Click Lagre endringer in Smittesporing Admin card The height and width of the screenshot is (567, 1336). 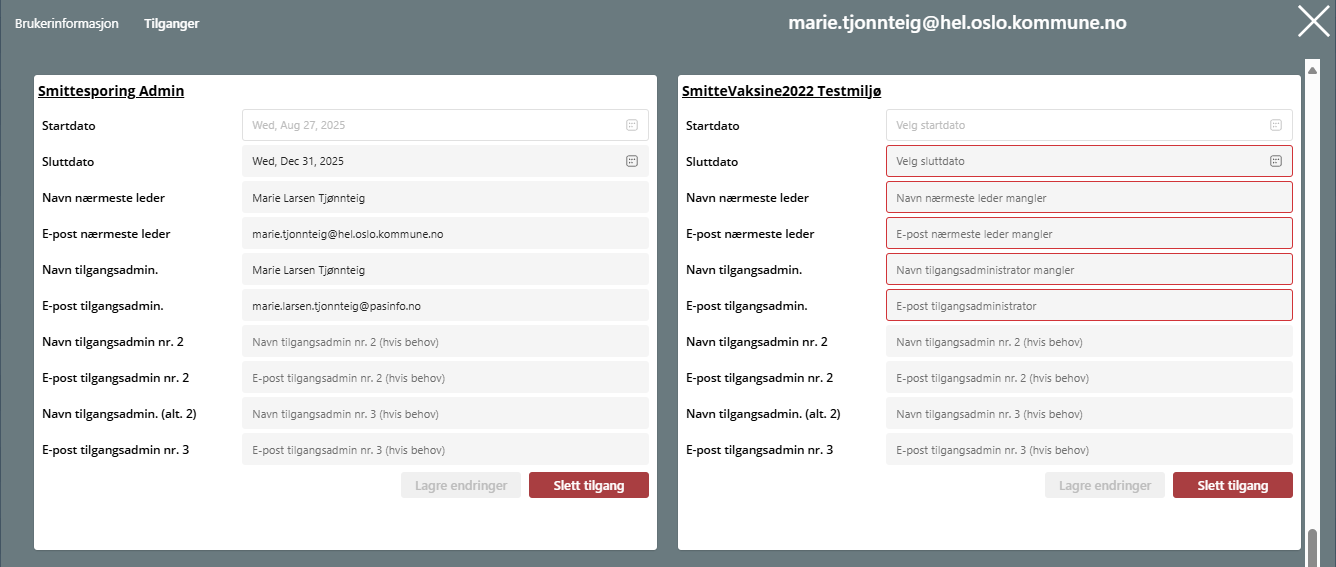point(461,485)
